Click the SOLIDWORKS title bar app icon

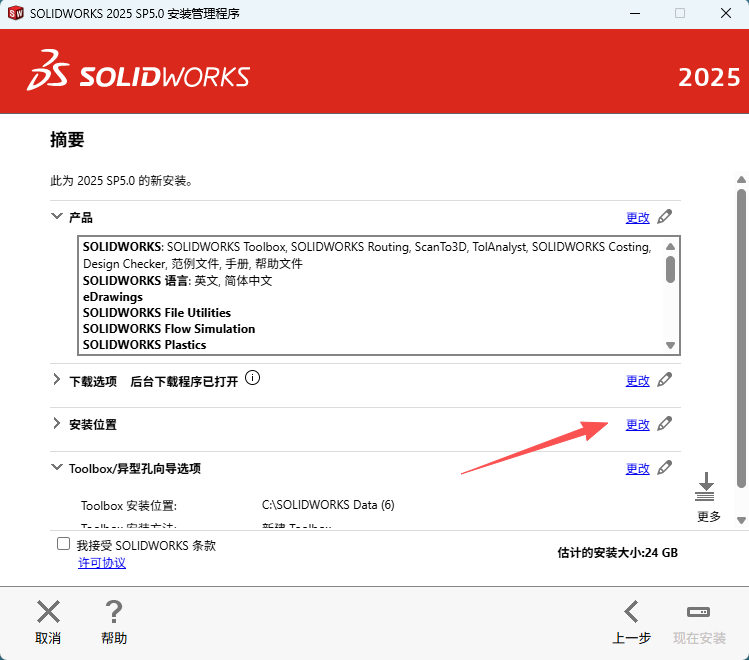[x=16, y=13]
